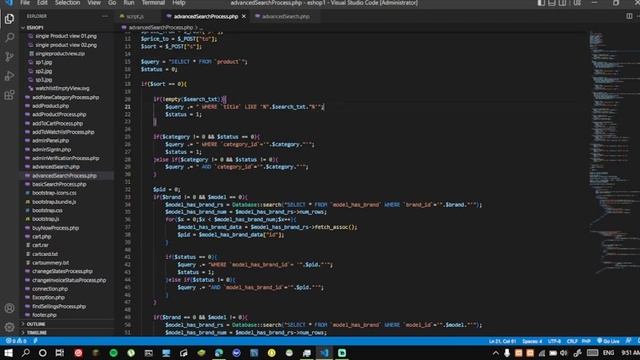Image resolution: width=640 pixels, height=360 pixels.
Task: Click UTF-8 encoding in status bar
Action: coord(554,341)
